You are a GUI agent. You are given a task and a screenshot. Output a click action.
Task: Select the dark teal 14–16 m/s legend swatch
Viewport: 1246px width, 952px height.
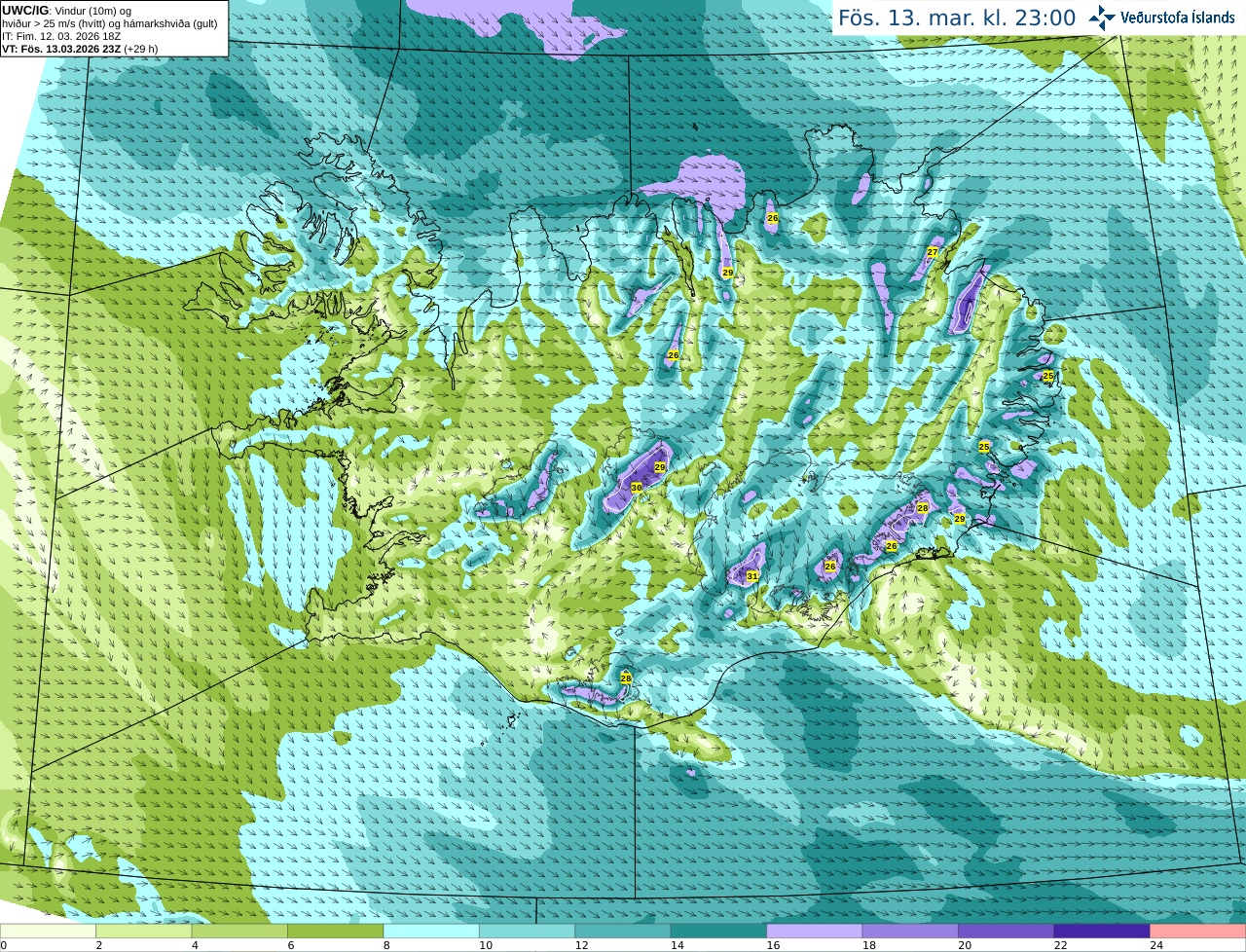click(718, 931)
